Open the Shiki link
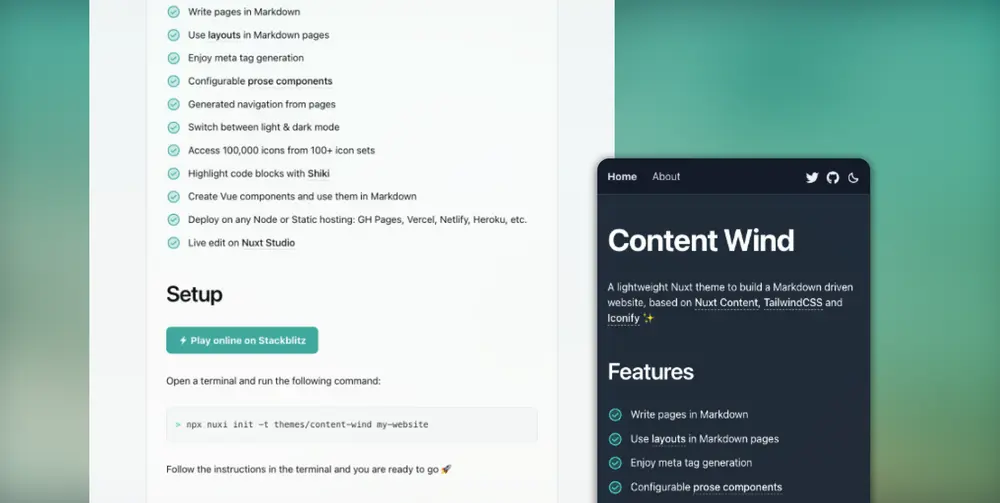This screenshot has height=503, width=1000. pyautogui.click(x=318, y=173)
